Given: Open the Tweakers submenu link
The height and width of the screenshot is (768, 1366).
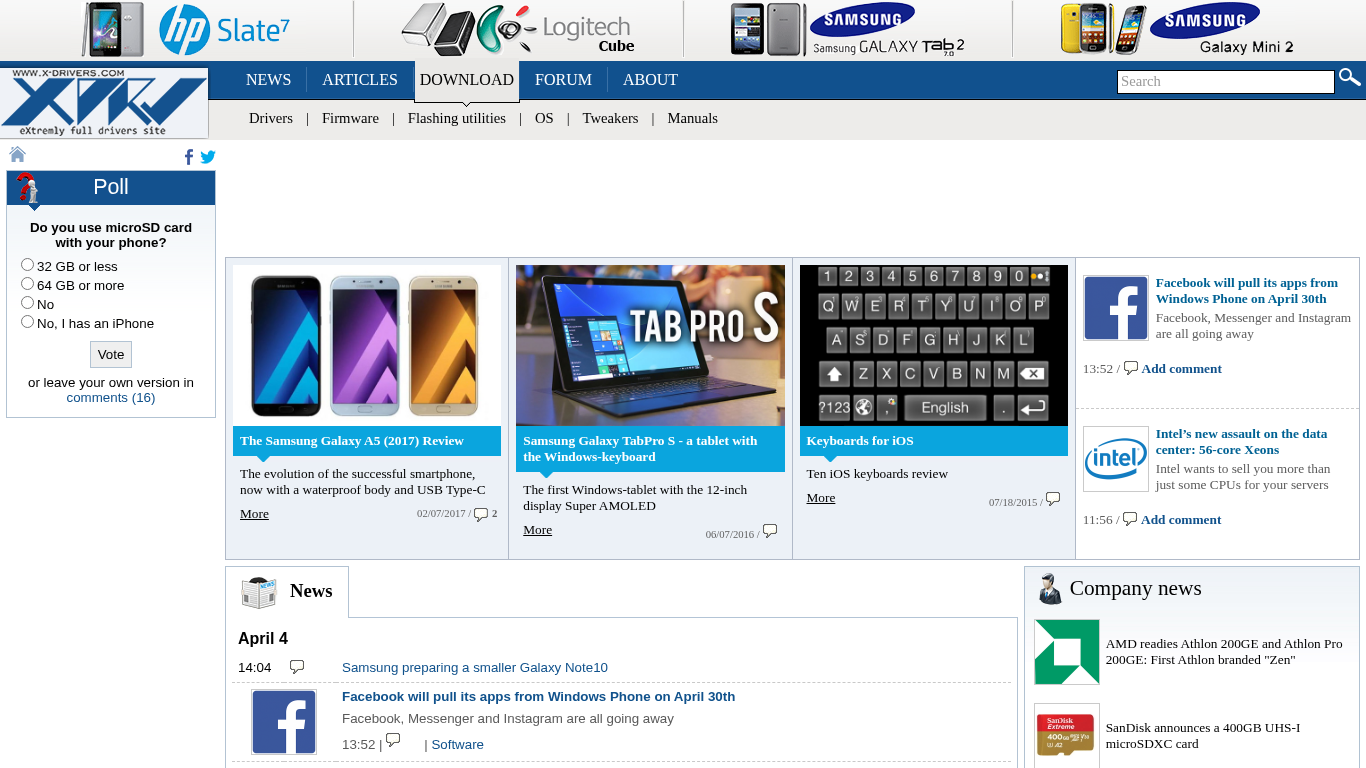Looking at the screenshot, I should [610, 118].
